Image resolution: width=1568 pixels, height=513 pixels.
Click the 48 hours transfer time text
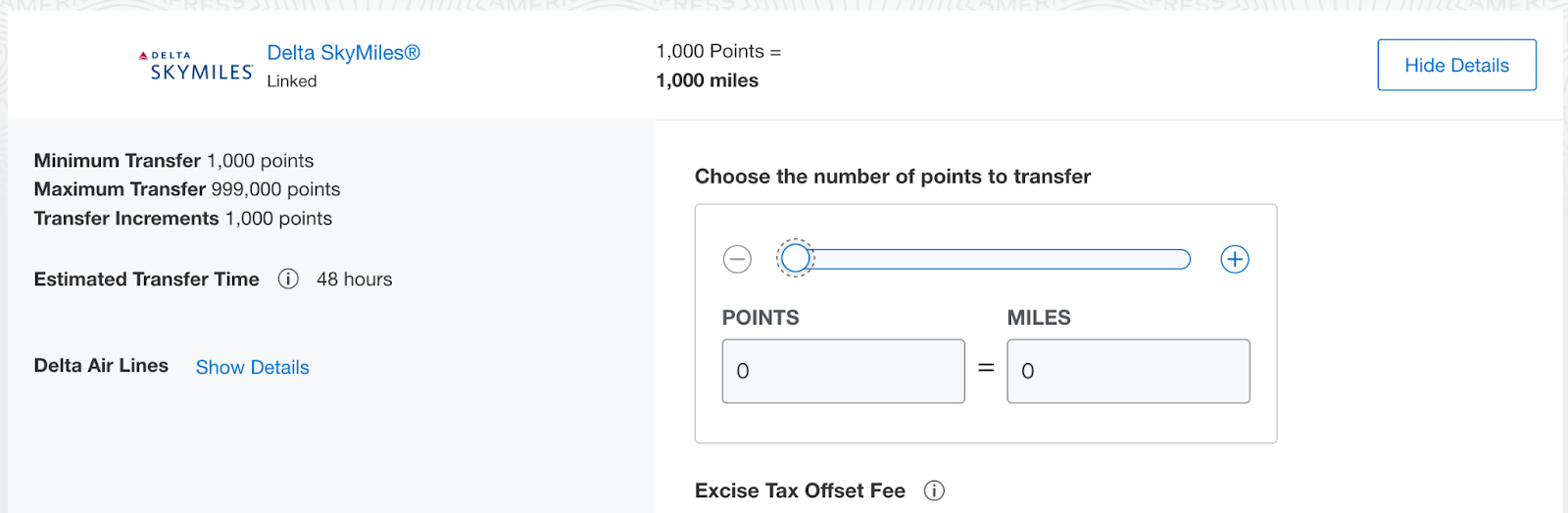tap(355, 280)
